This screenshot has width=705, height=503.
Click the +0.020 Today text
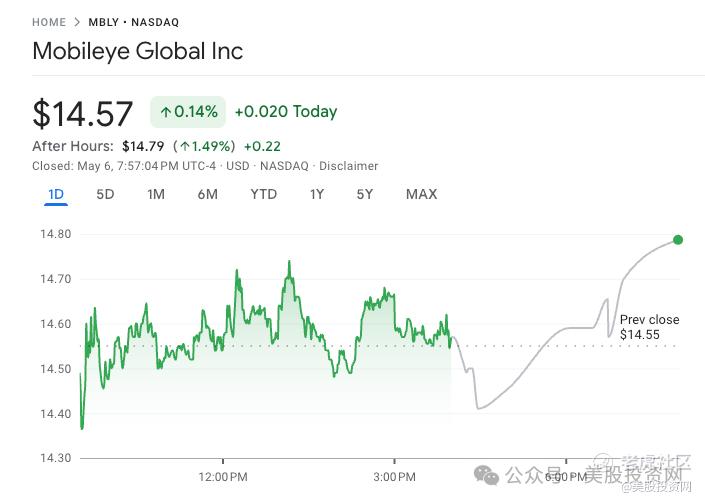[286, 111]
